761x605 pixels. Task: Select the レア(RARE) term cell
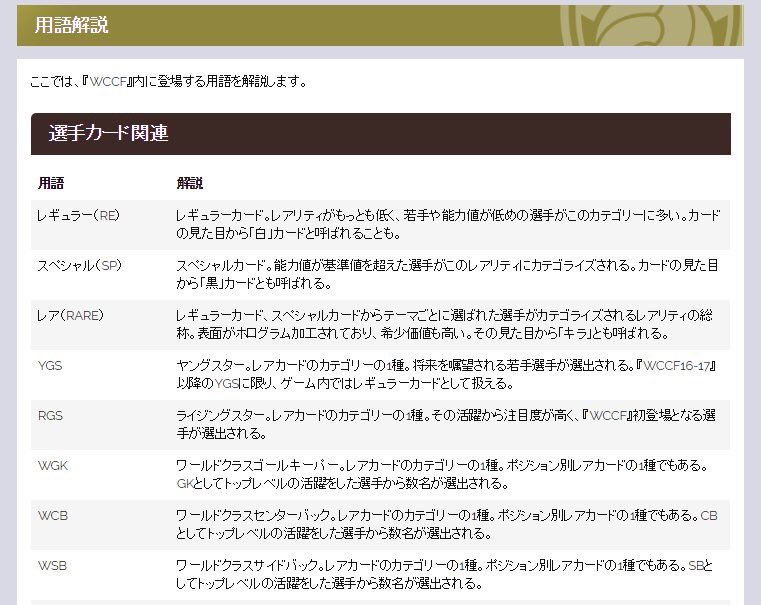point(70,315)
